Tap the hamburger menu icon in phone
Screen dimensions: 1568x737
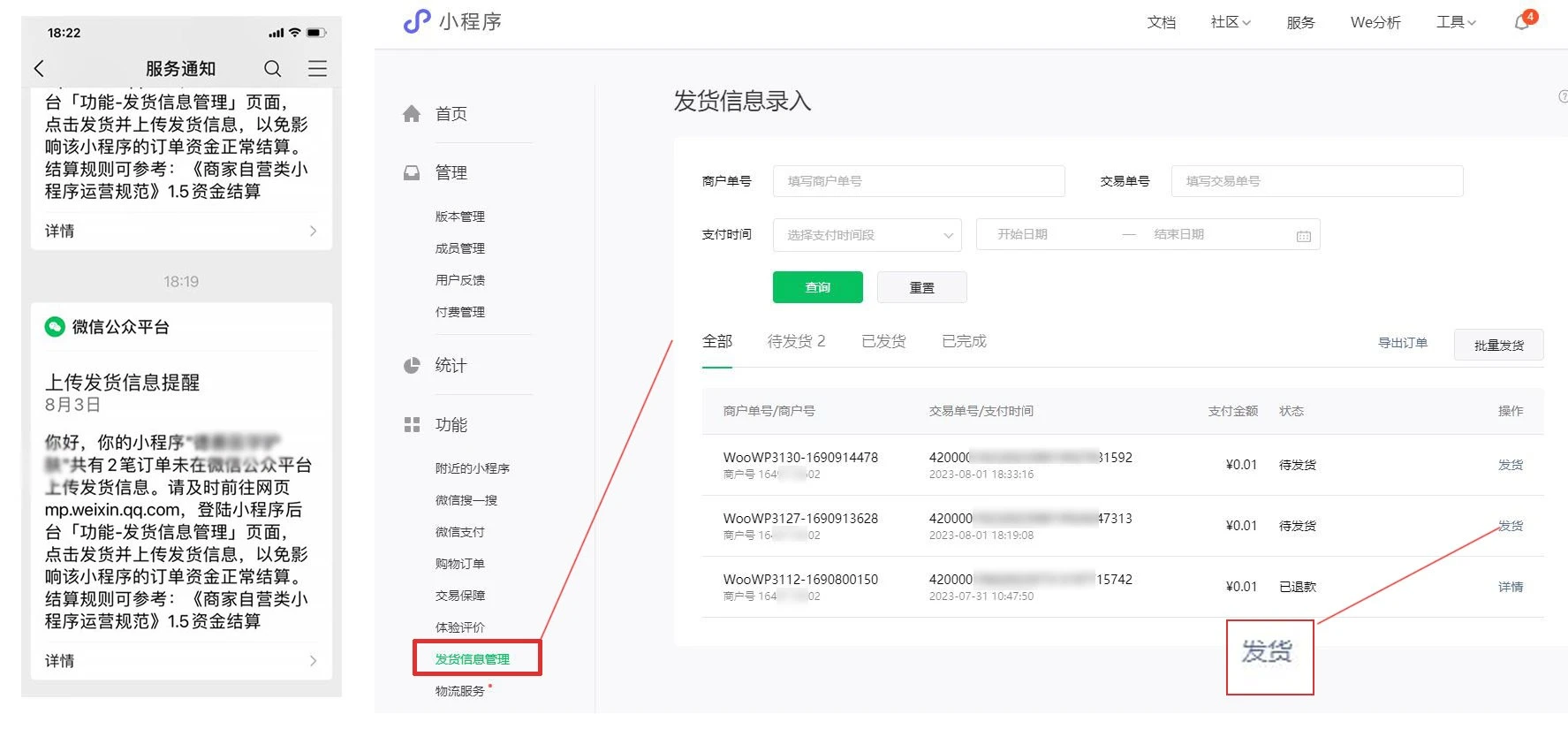(x=317, y=68)
